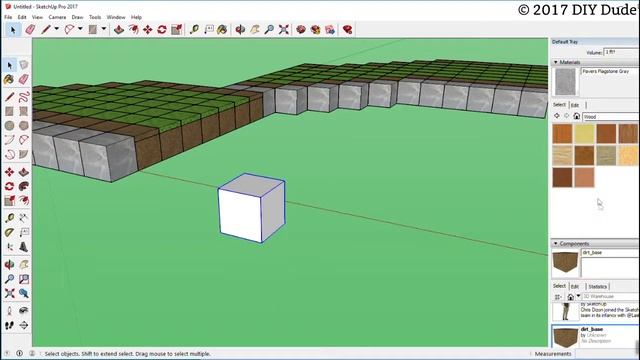Viewport: 640px width, 360px height.
Task: Open the Line tool dropdown arrow
Action: click(56, 29)
